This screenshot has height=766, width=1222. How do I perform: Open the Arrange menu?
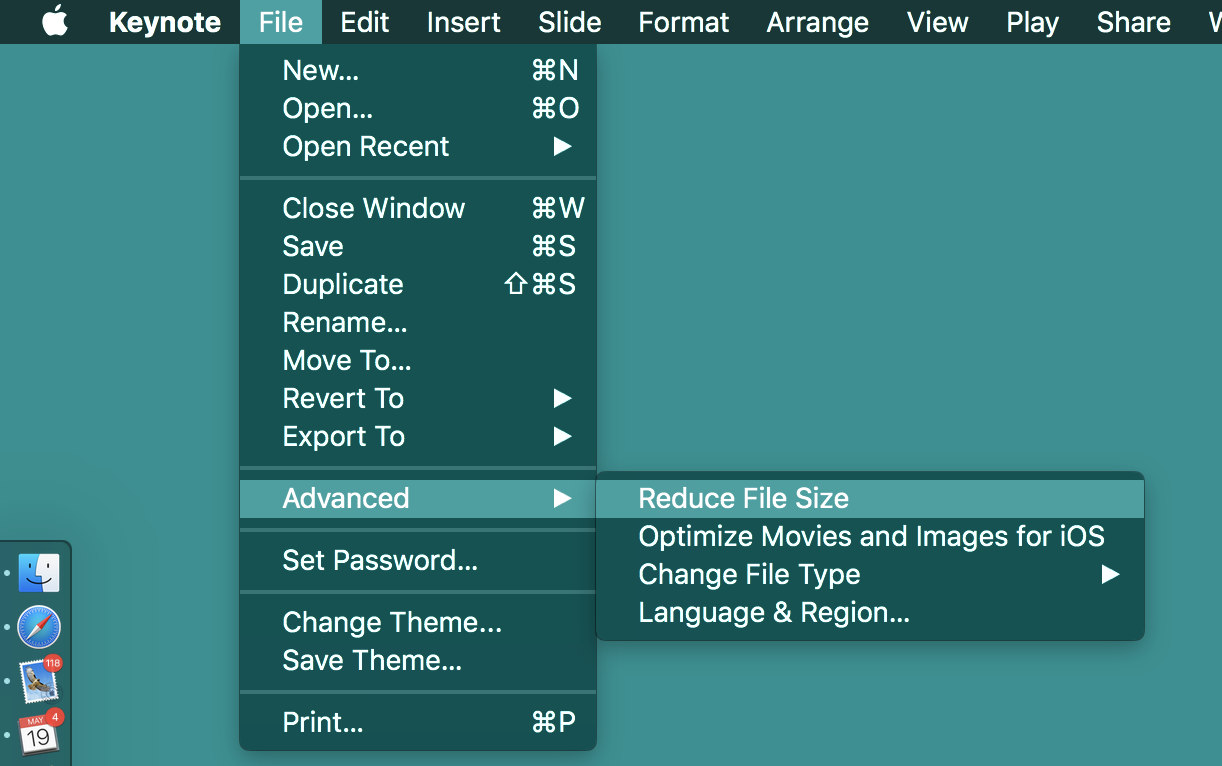(x=818, y=22)
